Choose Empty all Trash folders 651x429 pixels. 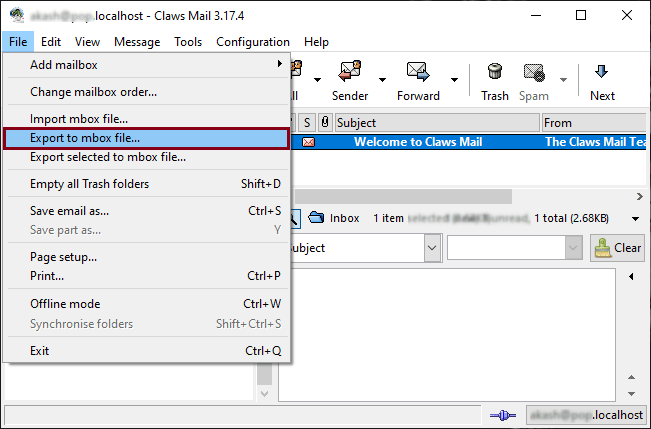[x=146, y=184]
